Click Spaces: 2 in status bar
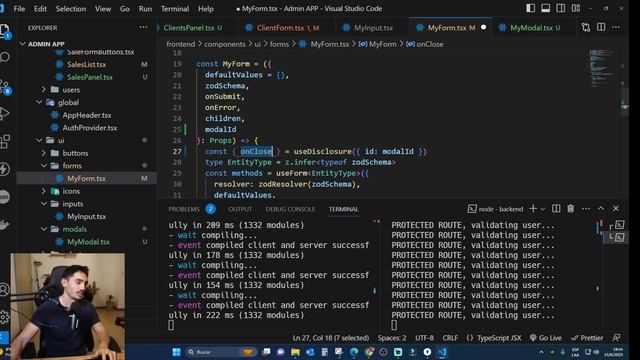Image resolution: width=640 pixels, height=360 pixels. click(x=392, y=338)
